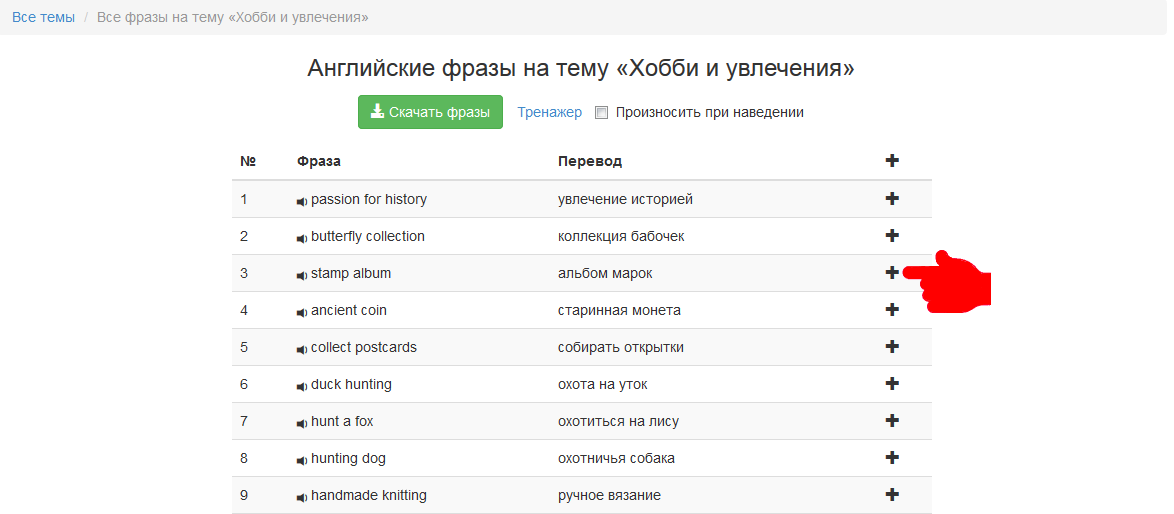
Task: Click the 'Перевод' column header
Action: 590,161
